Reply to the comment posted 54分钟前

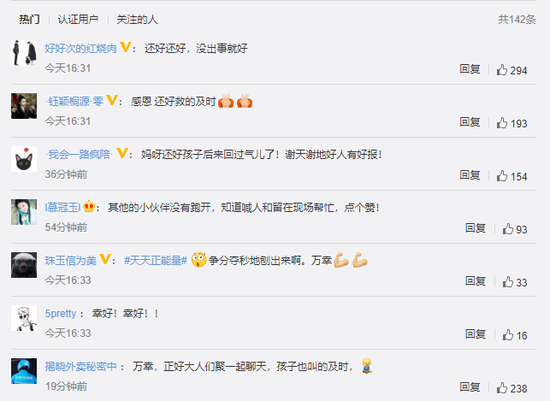[x=476, y=228]
